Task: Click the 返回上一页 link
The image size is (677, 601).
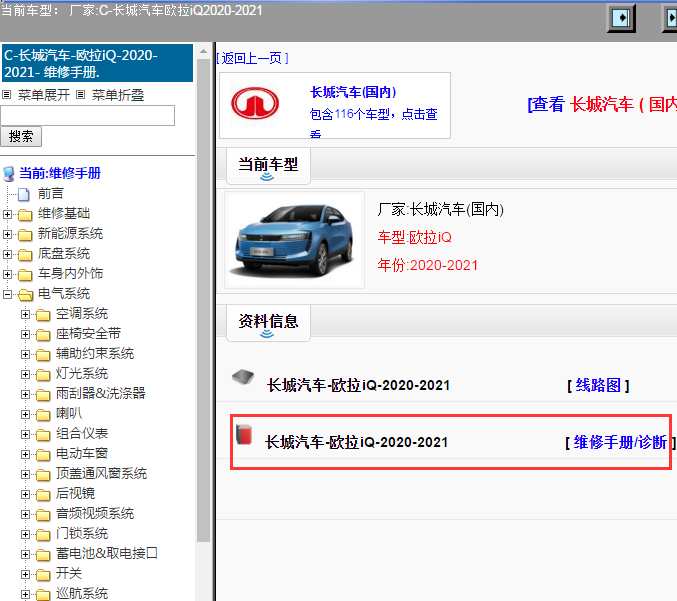Action: pyautogui.click(x=252, y=58)
